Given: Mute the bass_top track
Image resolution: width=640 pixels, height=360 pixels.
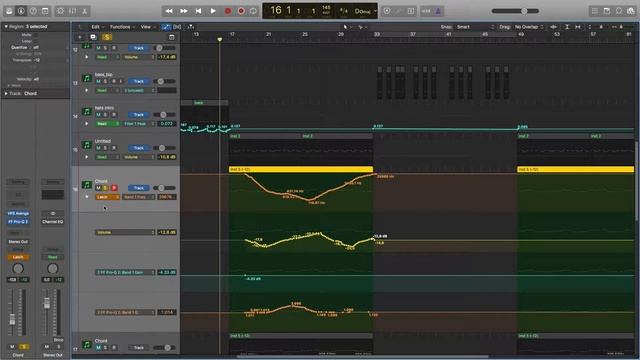Looking at the screenshot, I should point(98,81).
